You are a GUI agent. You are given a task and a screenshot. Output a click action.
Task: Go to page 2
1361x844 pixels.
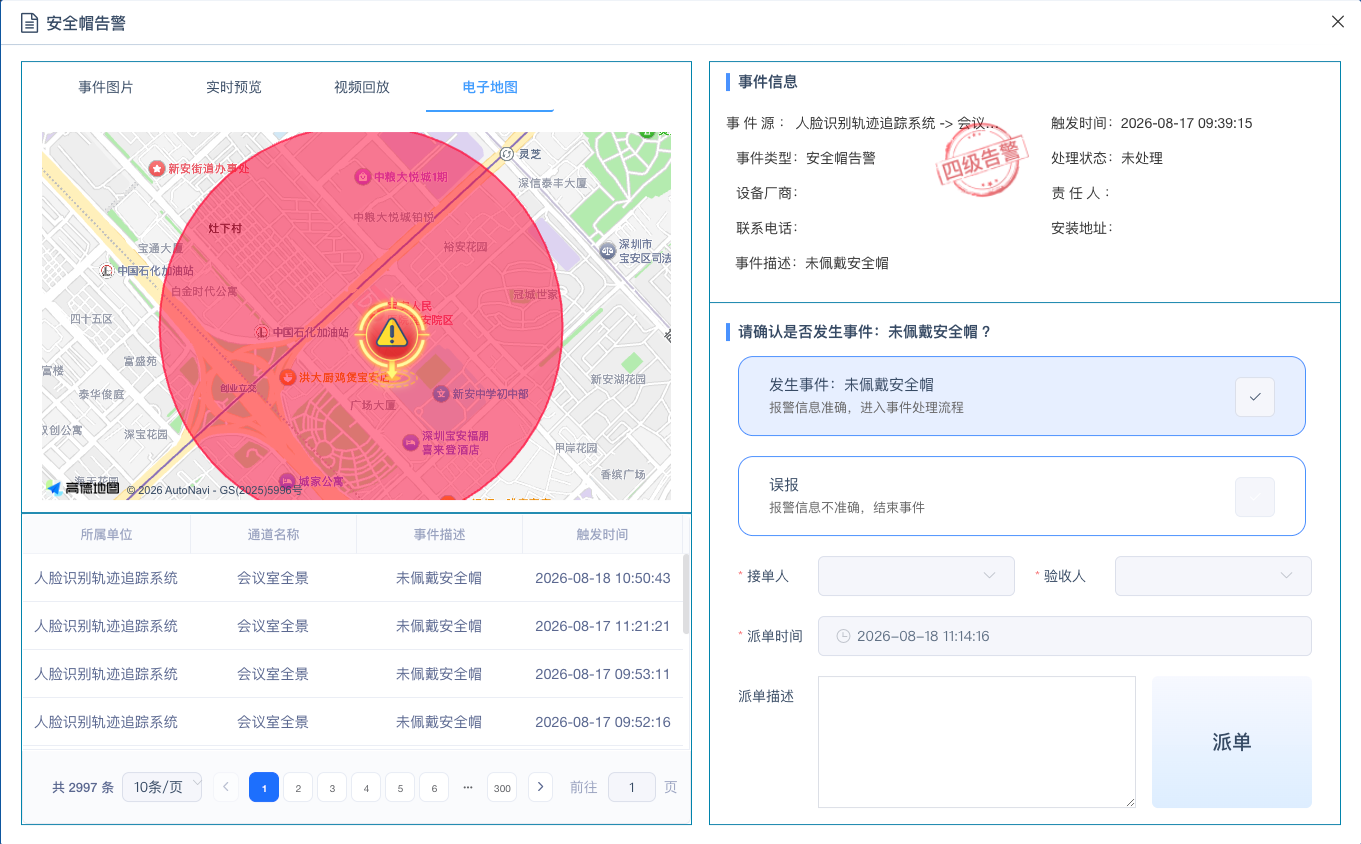tap(298, 787)
